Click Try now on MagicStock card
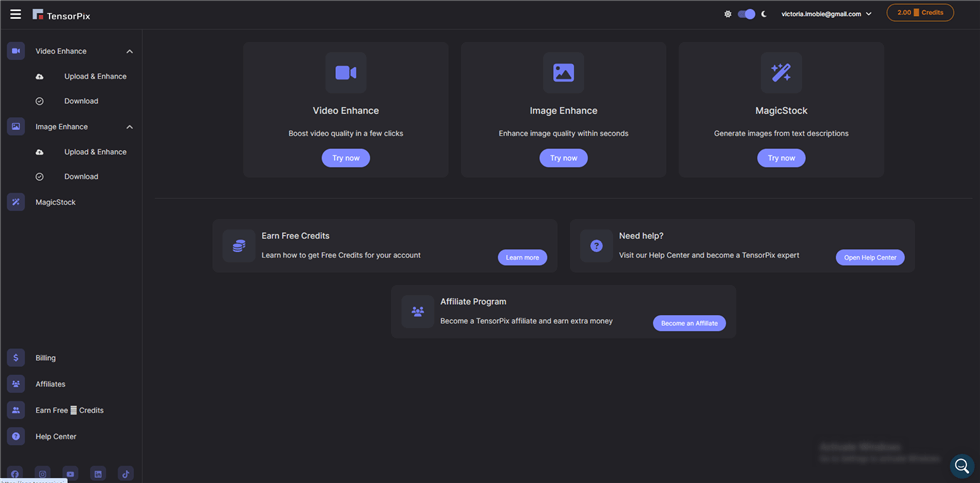 pyautogui.click(x=781, y=158)
